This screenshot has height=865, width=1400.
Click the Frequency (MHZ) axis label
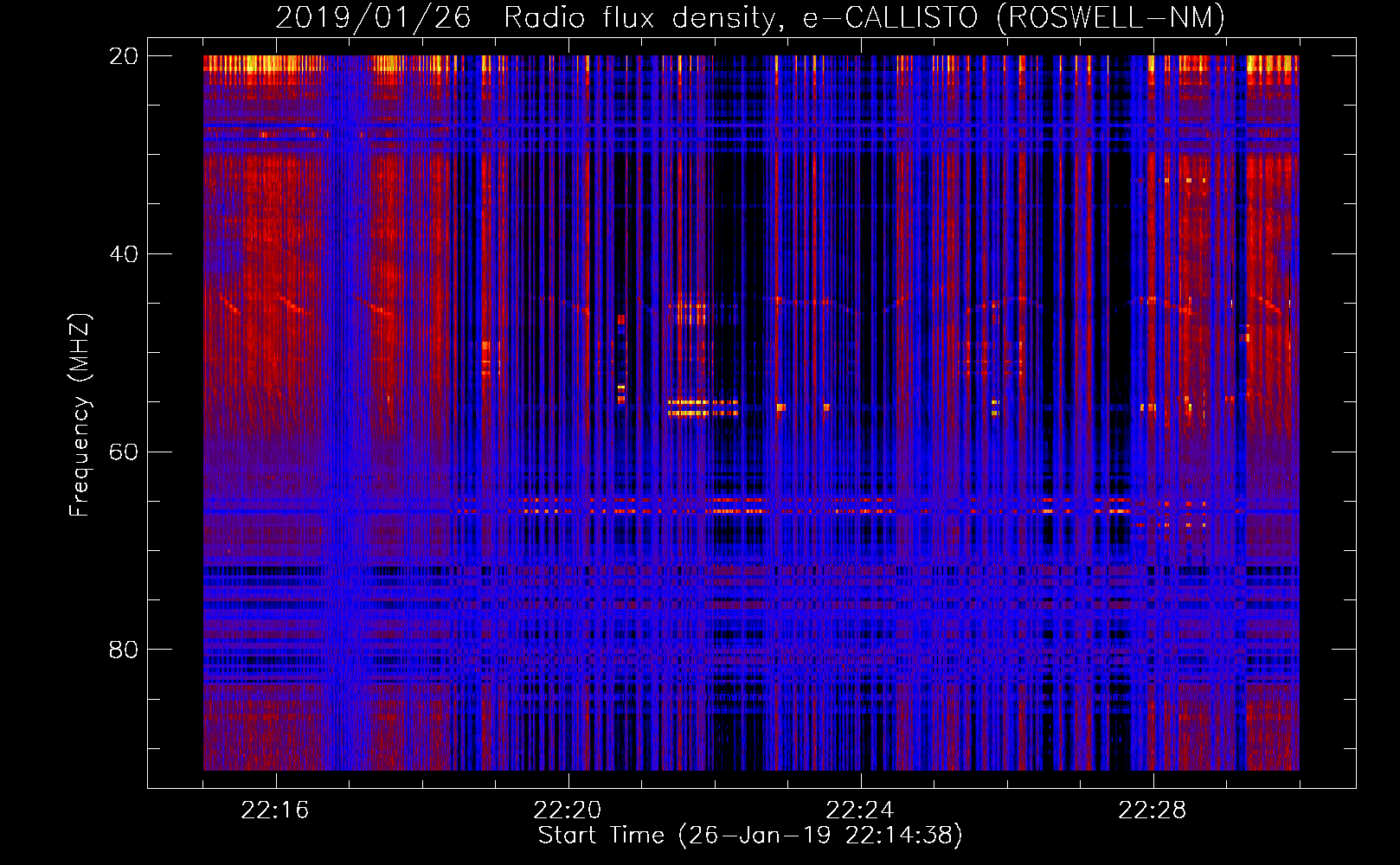[x=80, y=415]
